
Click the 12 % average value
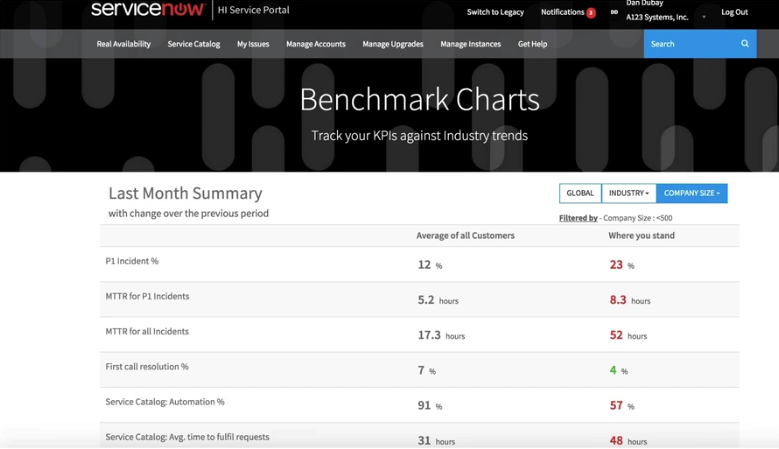tap(430, 265)
